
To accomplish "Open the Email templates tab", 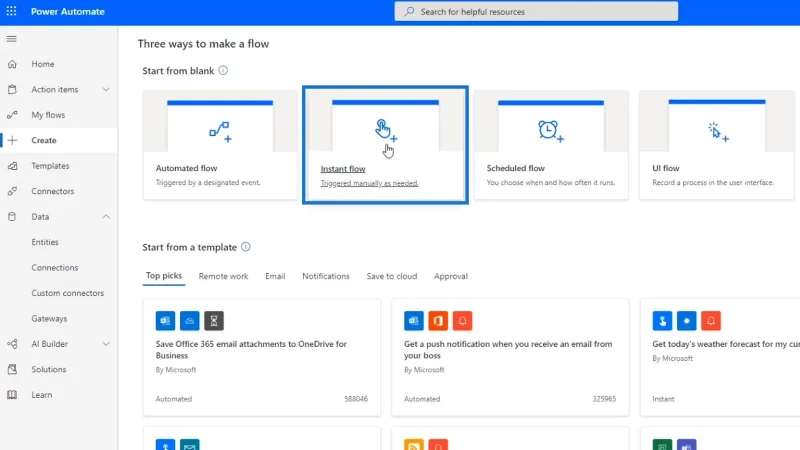I will pos(275,276).
